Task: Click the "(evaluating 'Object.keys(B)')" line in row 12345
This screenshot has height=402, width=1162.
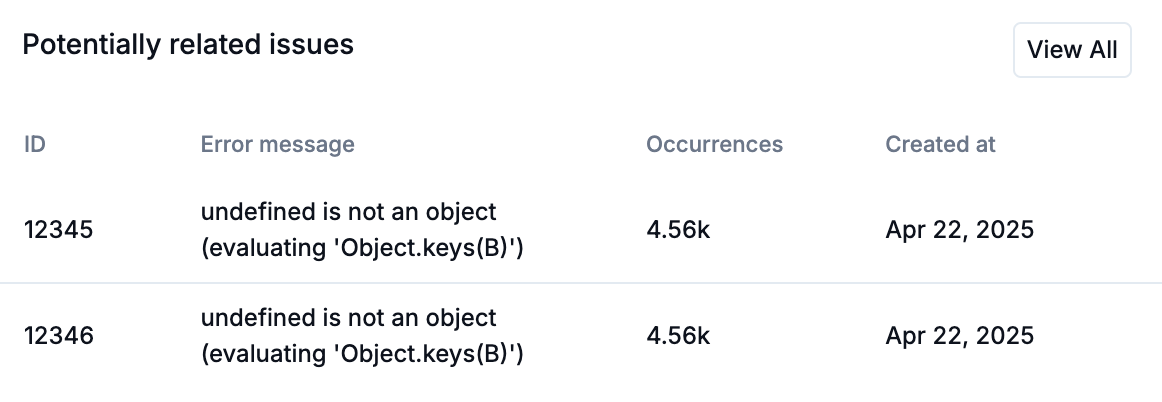Action: point(363,248)
